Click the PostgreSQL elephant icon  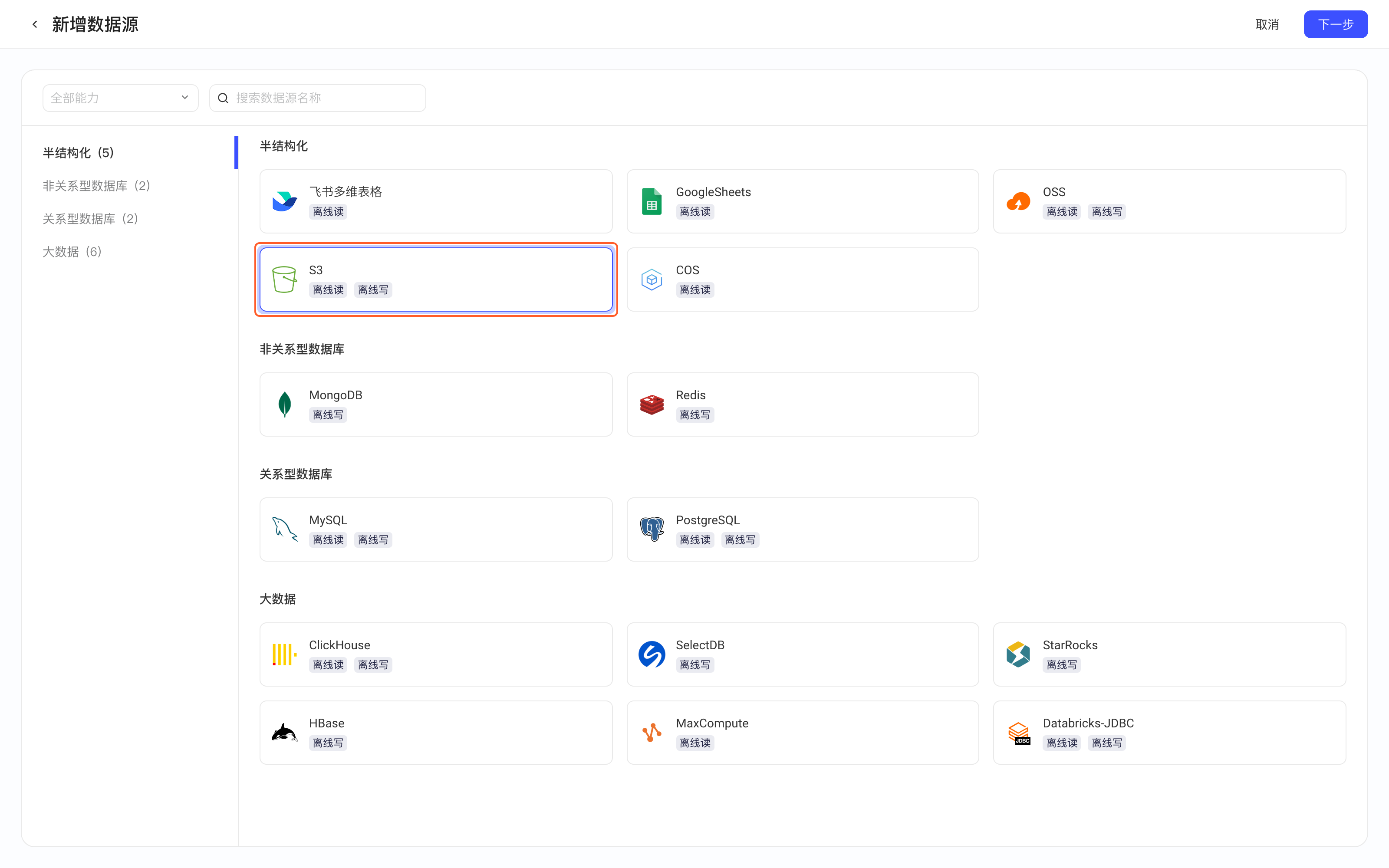point(652,529)
